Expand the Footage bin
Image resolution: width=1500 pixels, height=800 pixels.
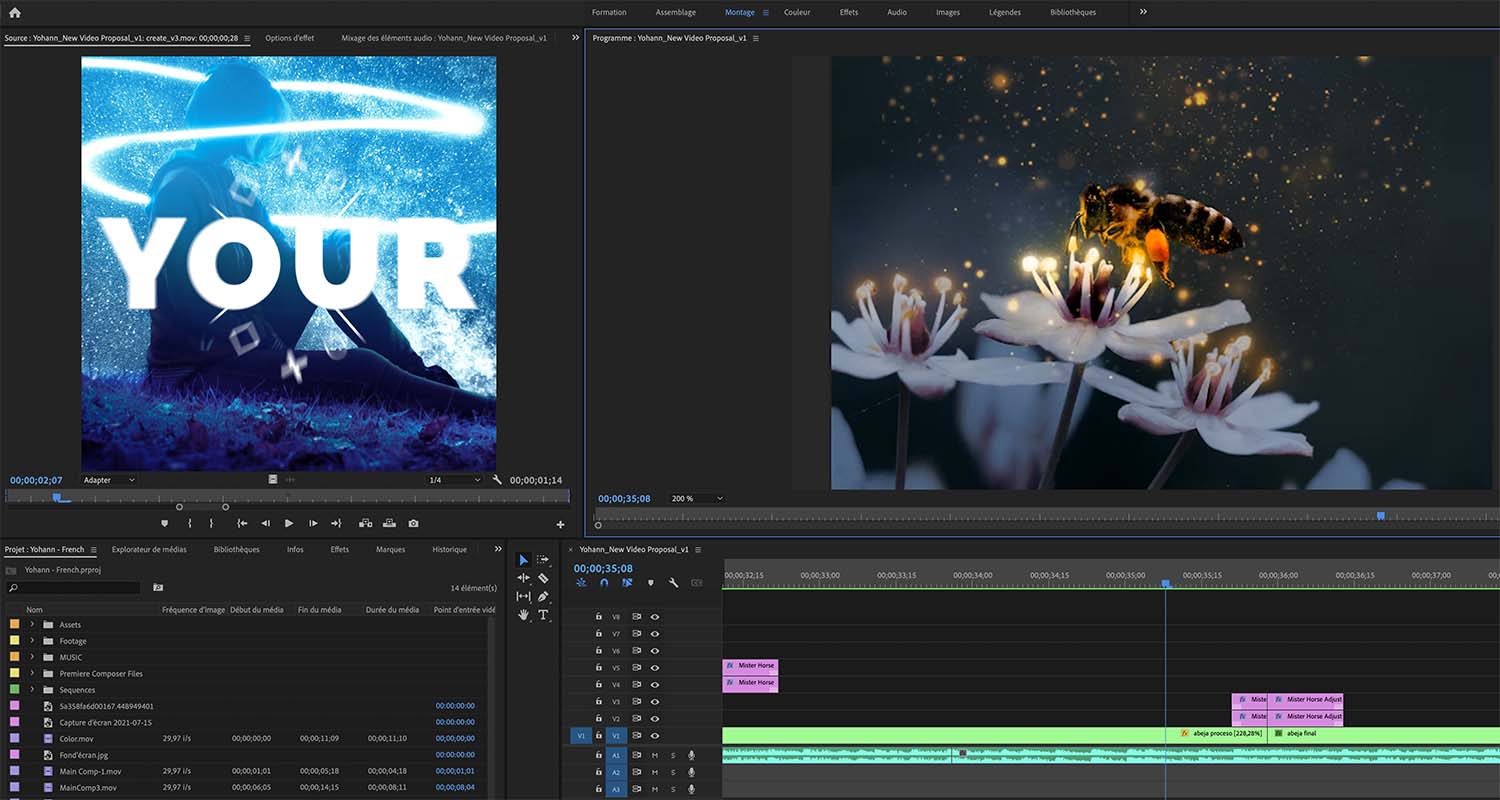point(32,641)
